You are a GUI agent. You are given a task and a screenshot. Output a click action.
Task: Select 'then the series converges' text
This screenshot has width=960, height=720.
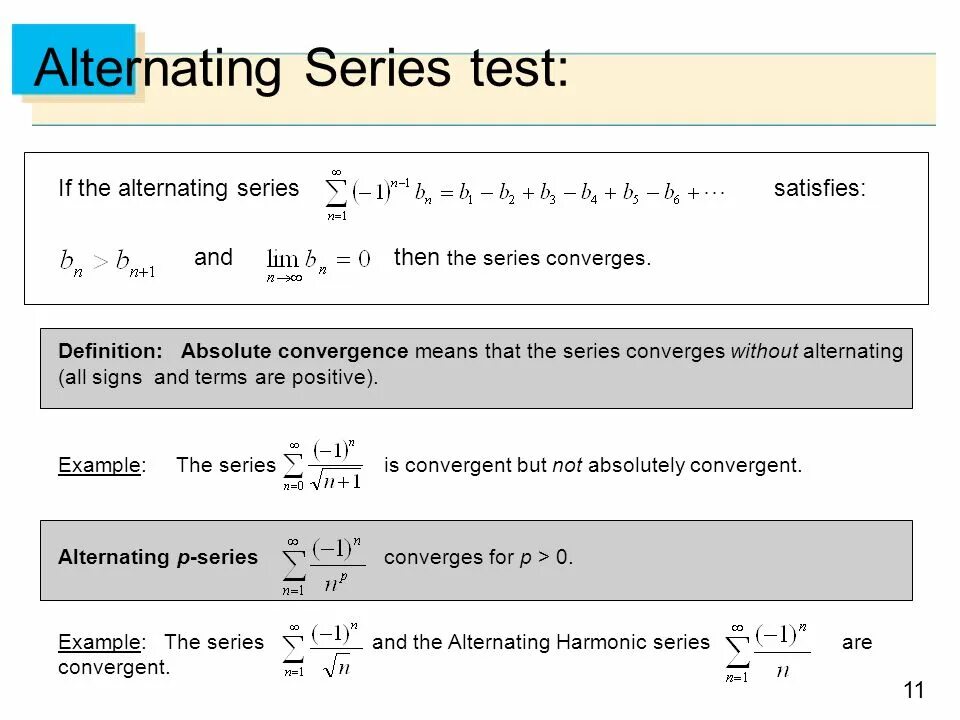(x=522, y=258)
